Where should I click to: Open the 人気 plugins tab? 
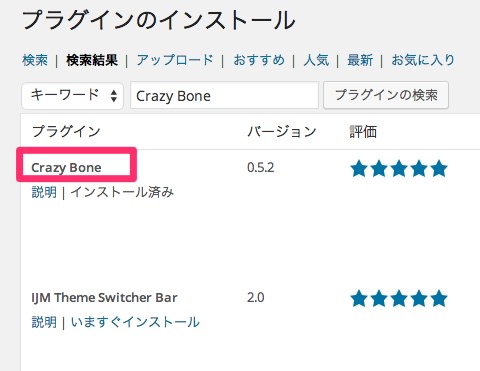tap(316, 60)
